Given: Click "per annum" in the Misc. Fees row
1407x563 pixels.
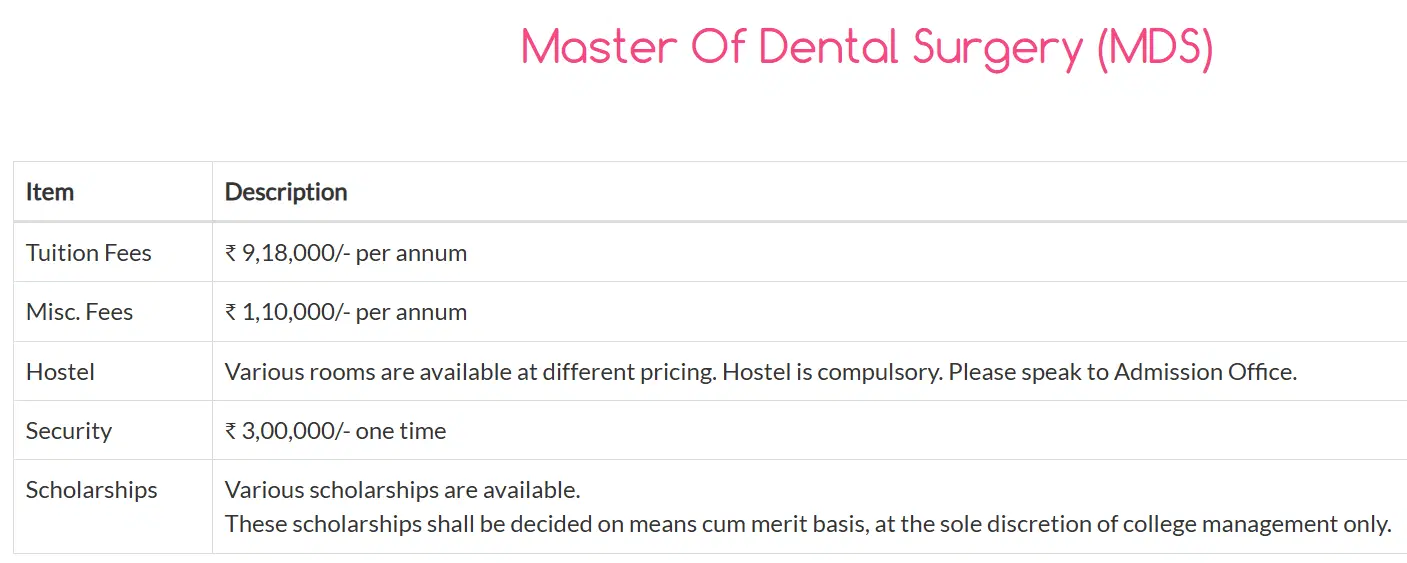Looking at the screenshot, I should pos(411,312).
